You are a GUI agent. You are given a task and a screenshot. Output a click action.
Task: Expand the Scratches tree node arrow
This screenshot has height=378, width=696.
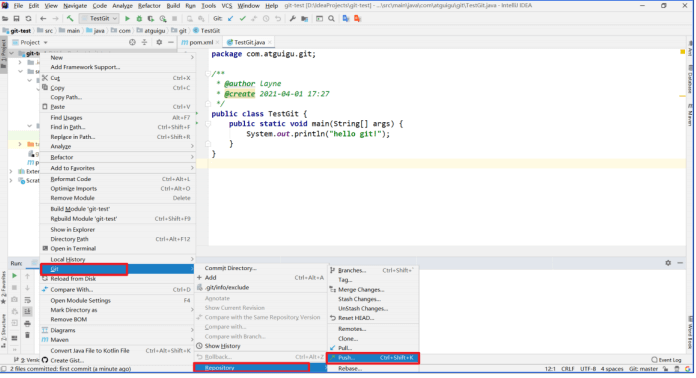(11, 181)
